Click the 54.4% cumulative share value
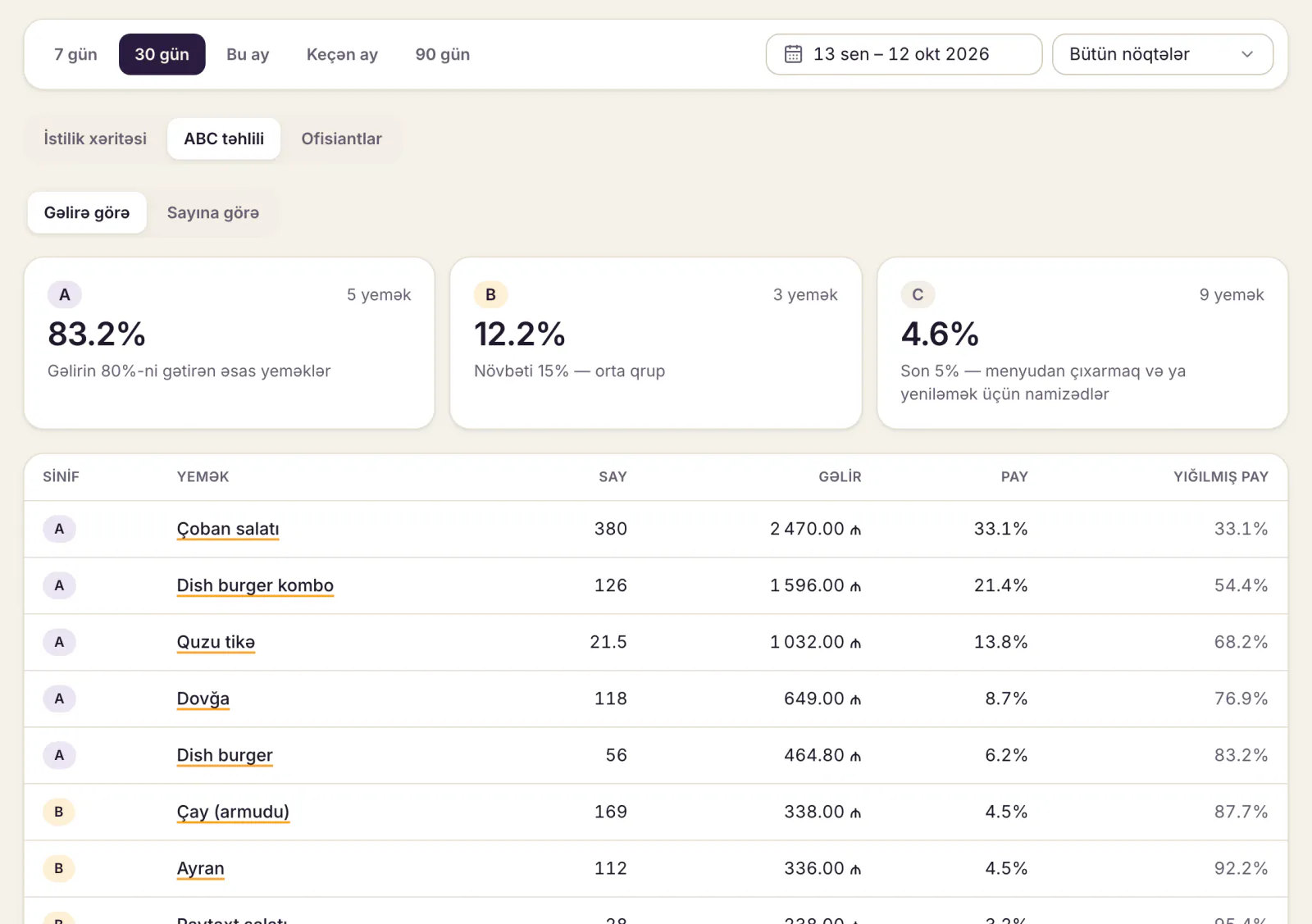This screenshot has width=1312, height=924. (x=1241, y=585)
